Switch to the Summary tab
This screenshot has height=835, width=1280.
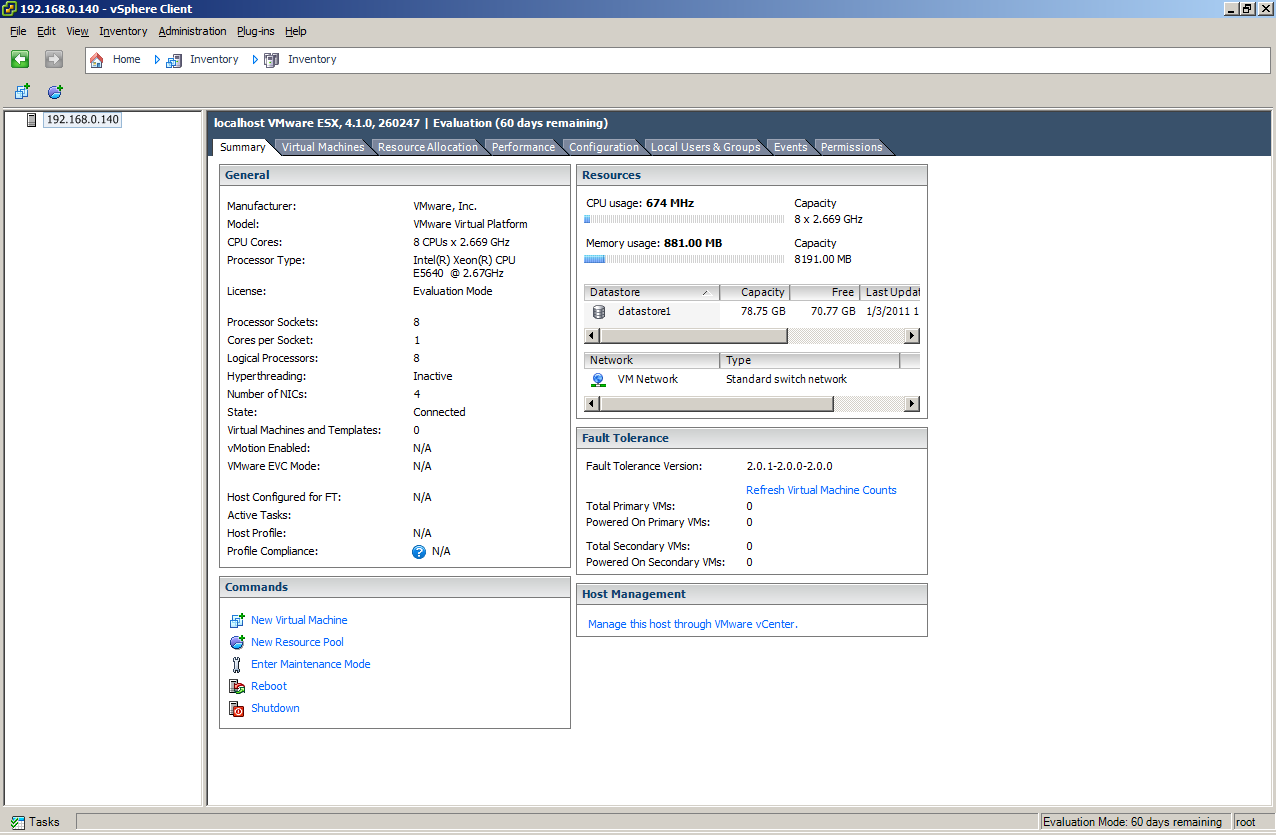click(x=243, y=147)
